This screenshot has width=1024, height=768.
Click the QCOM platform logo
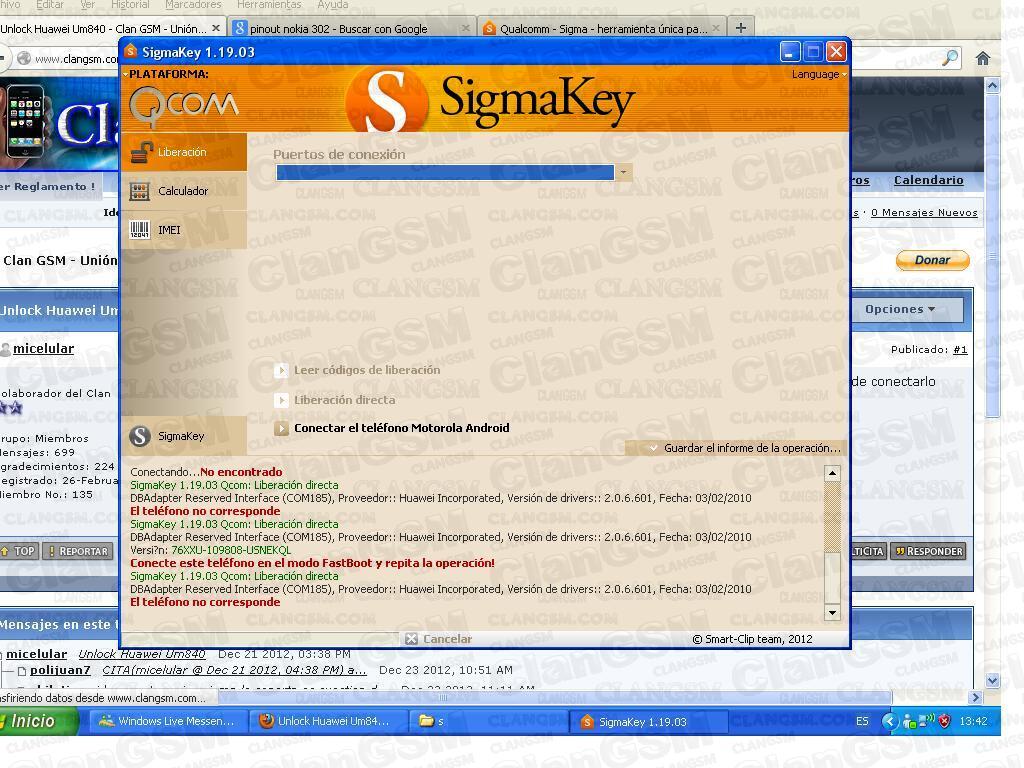click(184, 106)
